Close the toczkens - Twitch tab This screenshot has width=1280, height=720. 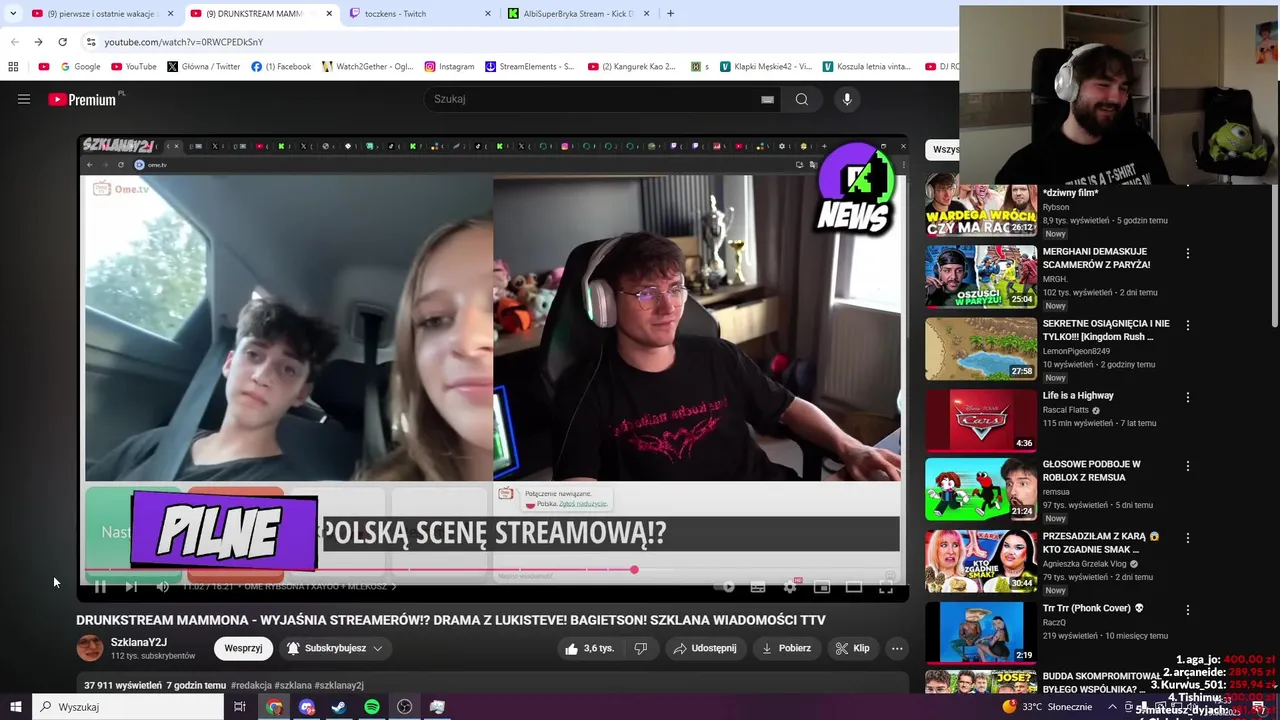pyautogui.click(x=488, y=14)
